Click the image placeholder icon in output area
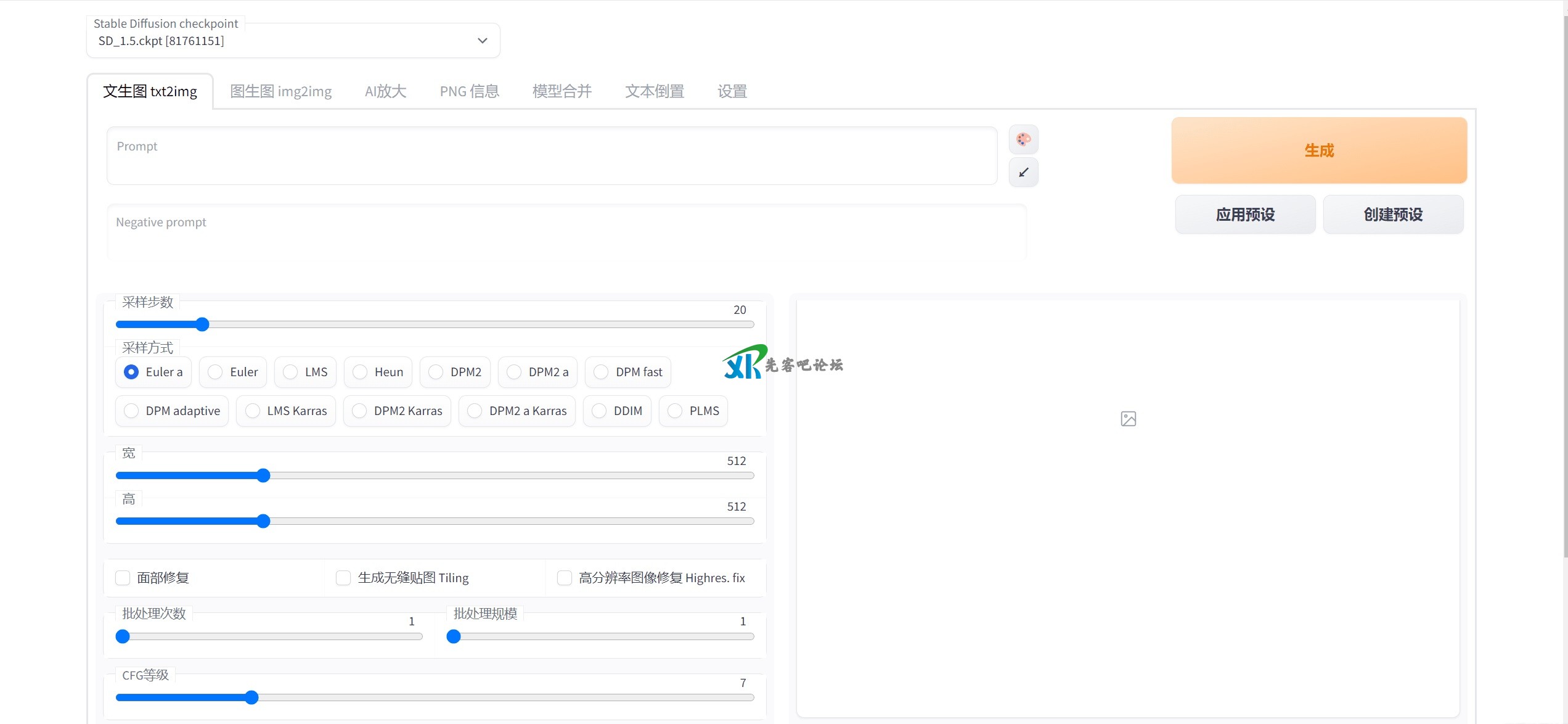The width and height of the screenshot is (1568, 724). [x=1128, y=419]
